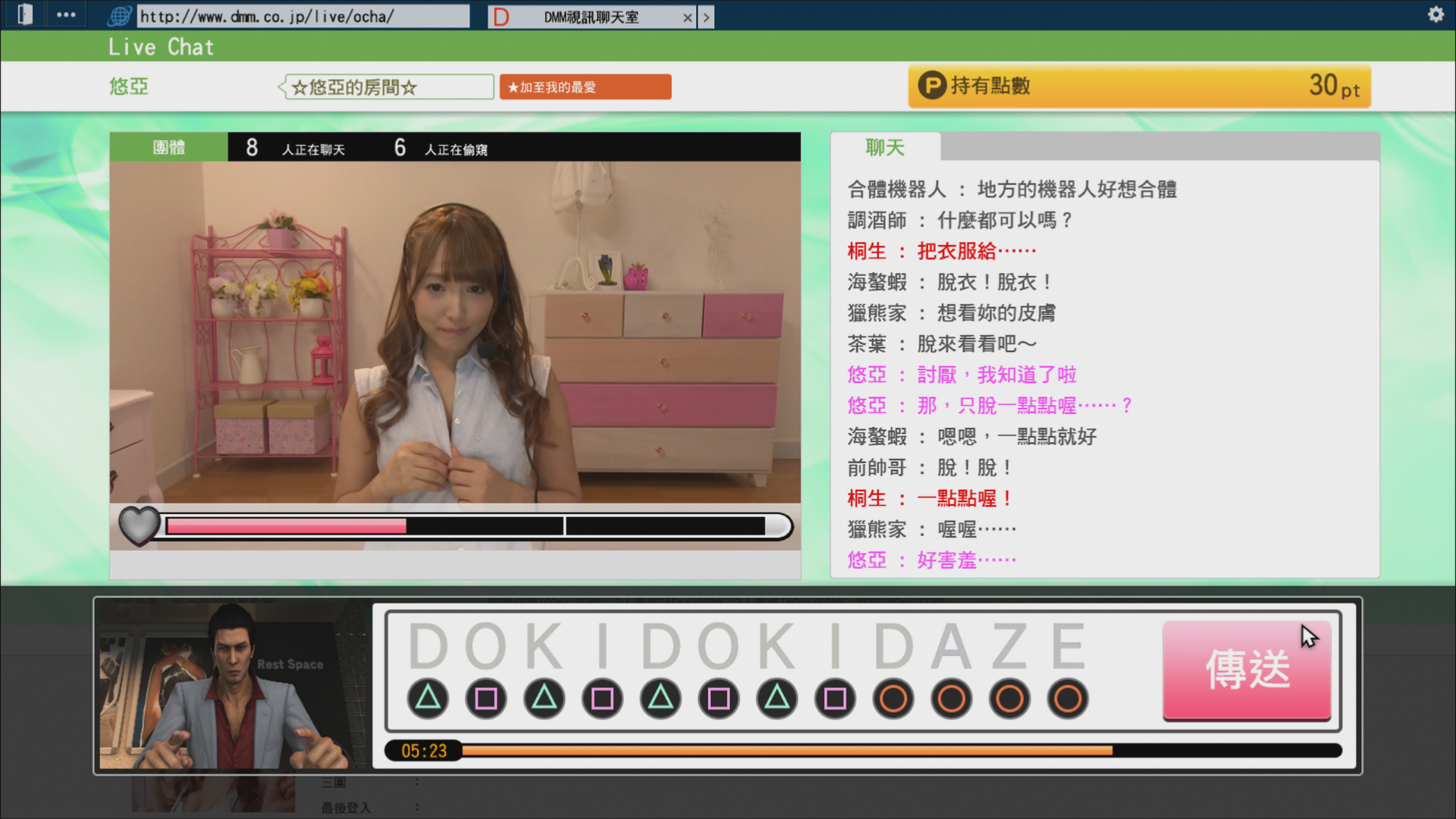Image resolution: width=1456 pixels, height=819 pixels.
Task: Click the 6 人正在偷窺 counter
Action: (441, 148)
